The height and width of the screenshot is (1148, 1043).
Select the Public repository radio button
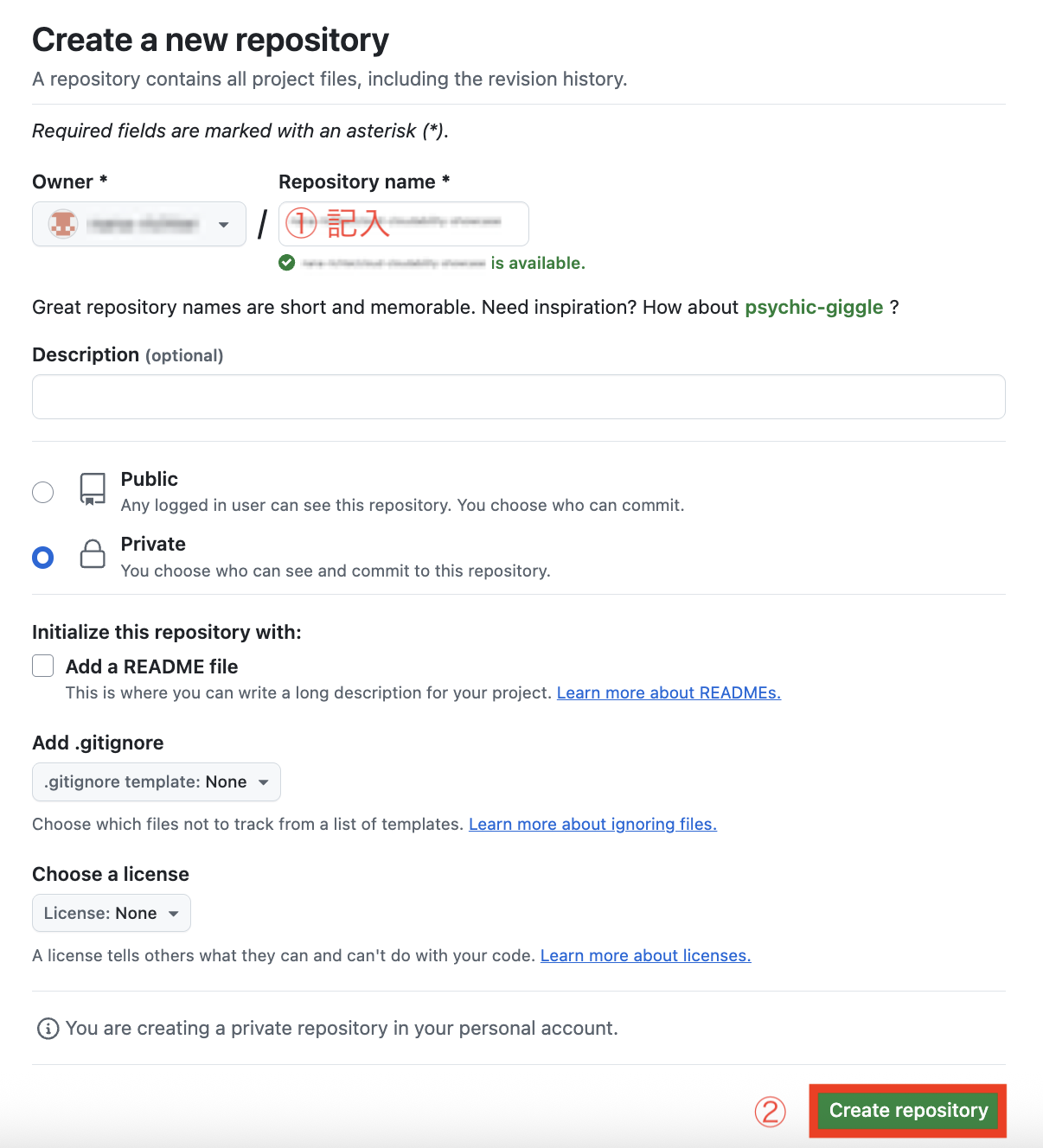42,491
